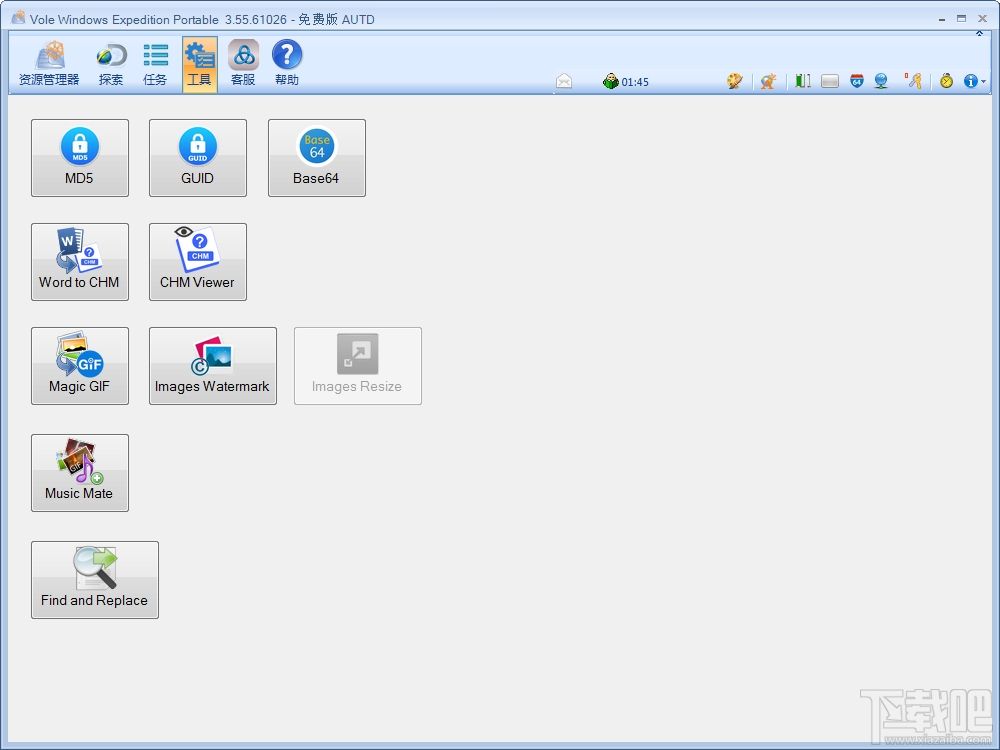Screen dimensions: 1000x750
Task: Collapse the ribbon with top-right chevron
Action: (979, 33)
